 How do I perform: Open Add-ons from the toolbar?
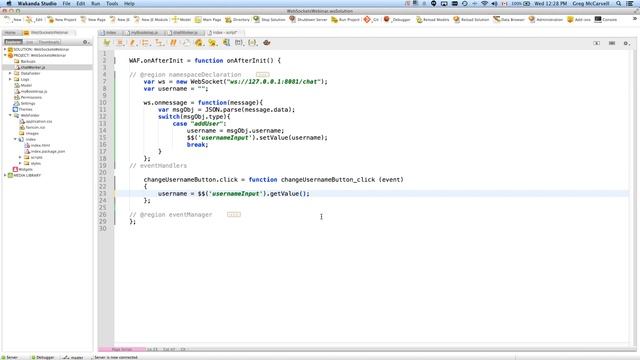pyautogui.click(x=579, y=20)
